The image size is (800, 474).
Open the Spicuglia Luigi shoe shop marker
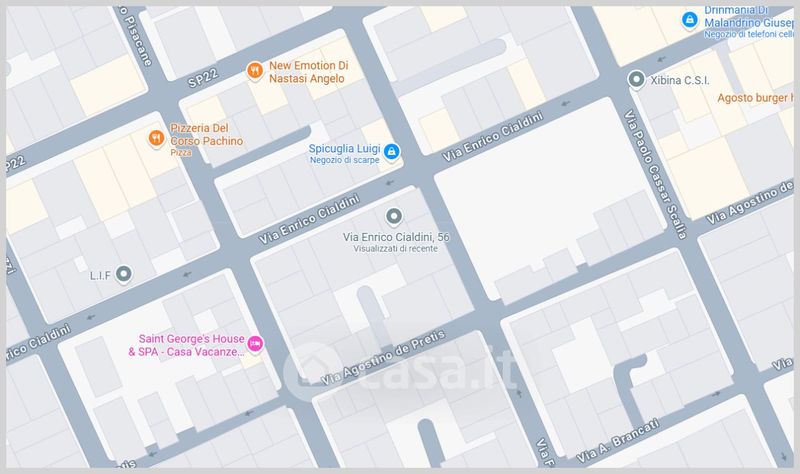[x=391, y=152]
